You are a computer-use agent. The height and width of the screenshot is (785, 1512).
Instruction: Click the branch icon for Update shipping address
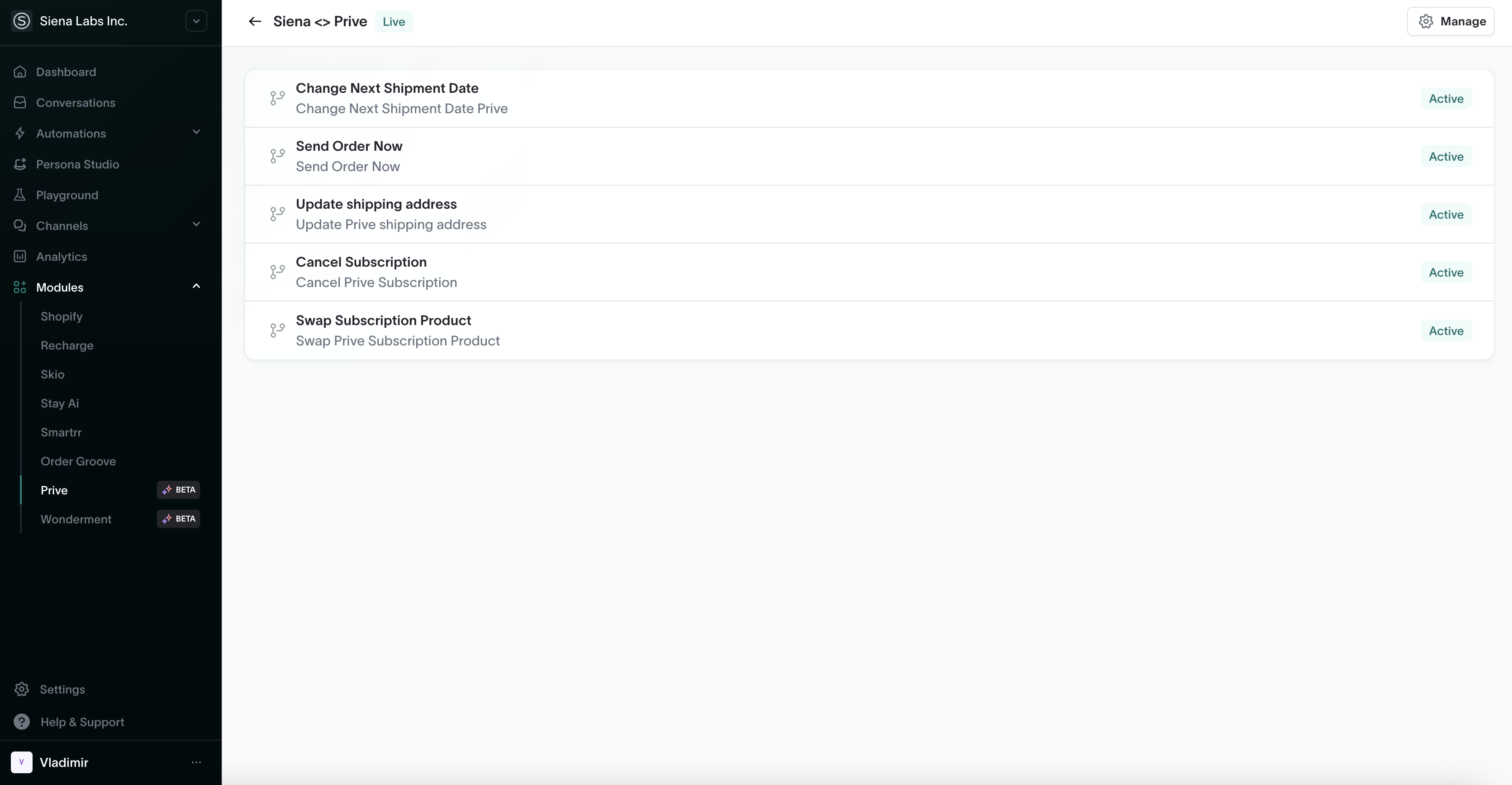pyautogui.click(x=278, y=214)
